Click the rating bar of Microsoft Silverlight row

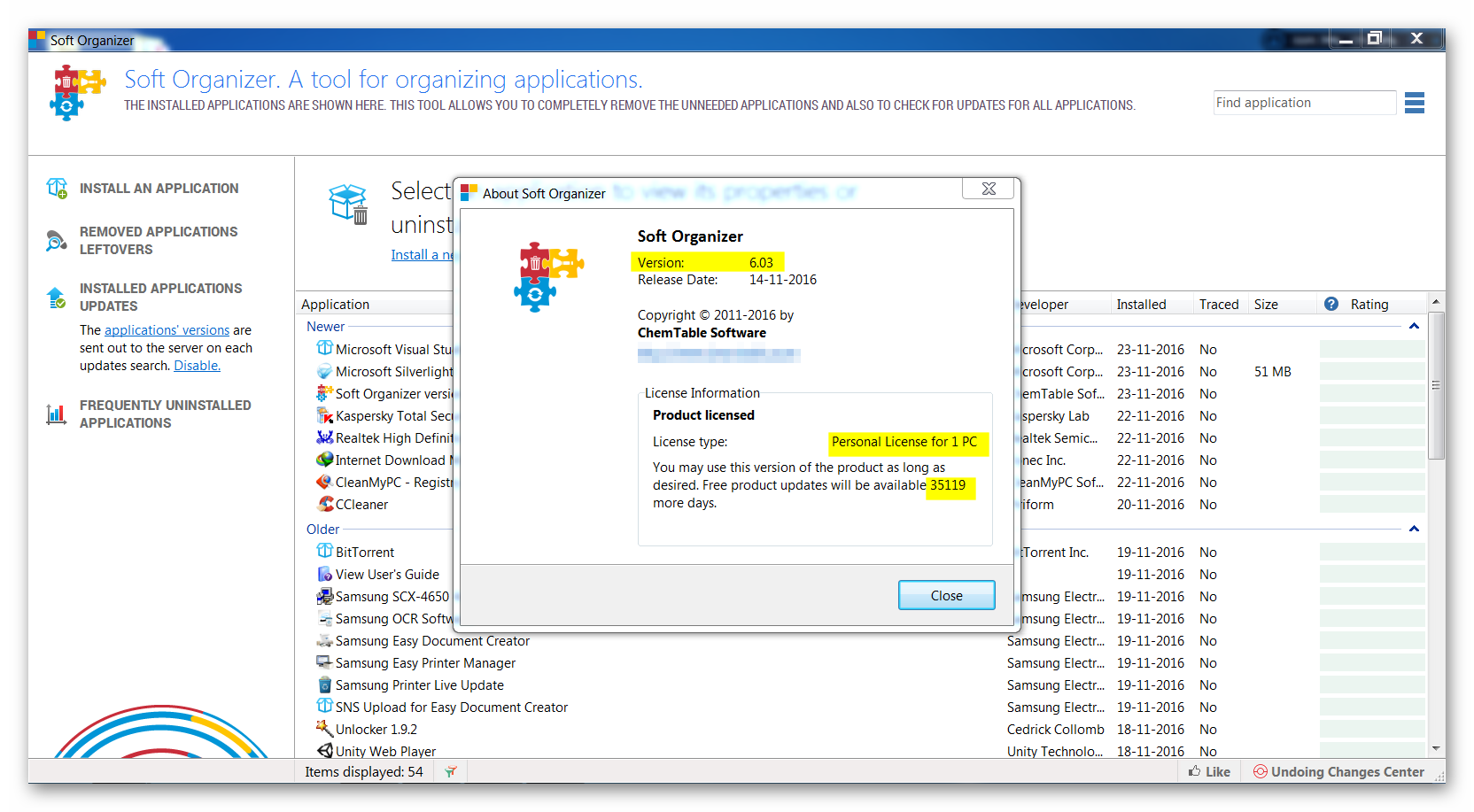(1372, 371)
